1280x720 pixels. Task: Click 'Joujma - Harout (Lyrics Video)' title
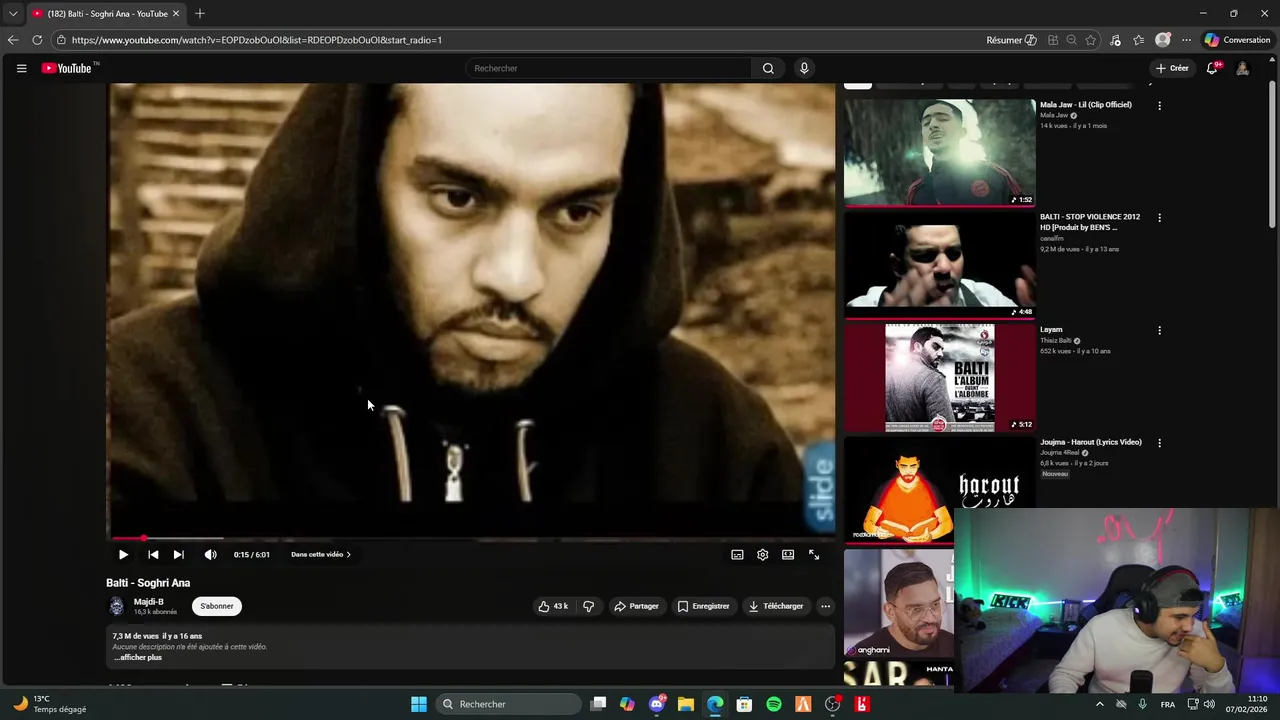tap(1091, 442)
